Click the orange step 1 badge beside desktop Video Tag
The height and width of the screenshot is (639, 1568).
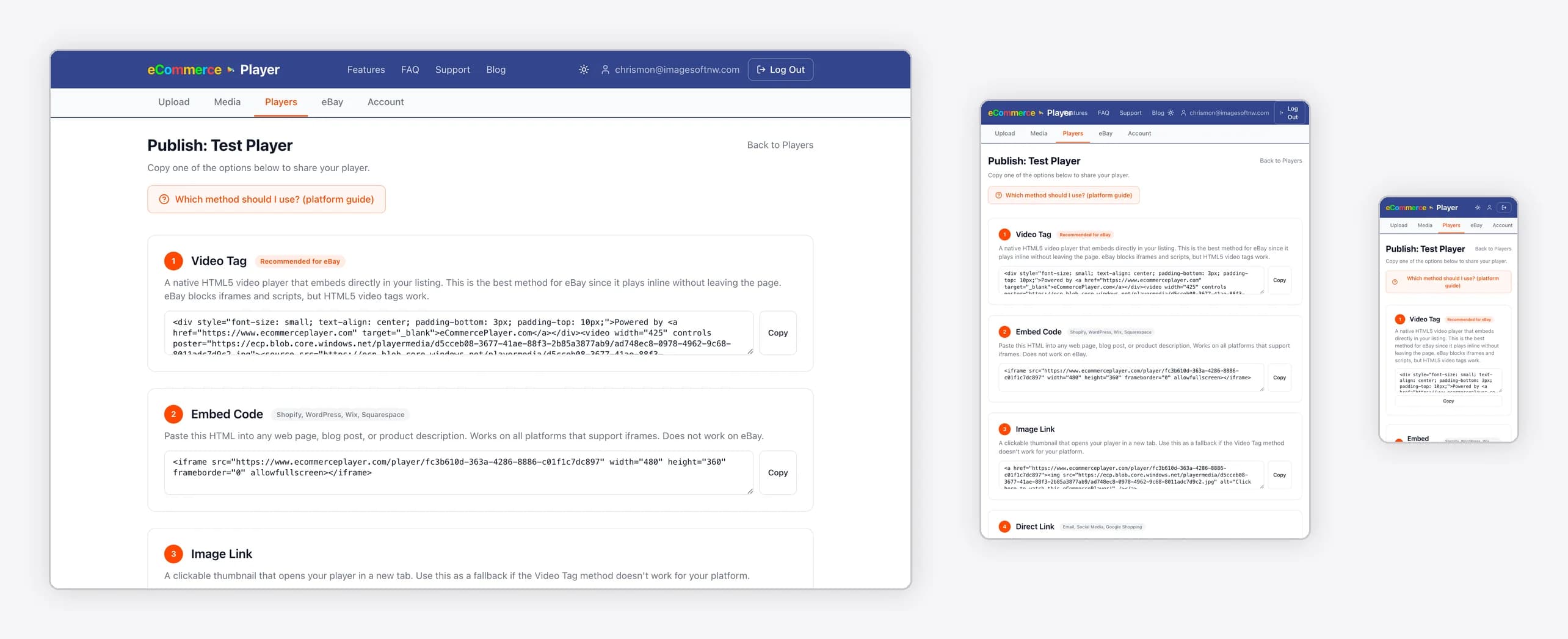click(x=173, y=261)
